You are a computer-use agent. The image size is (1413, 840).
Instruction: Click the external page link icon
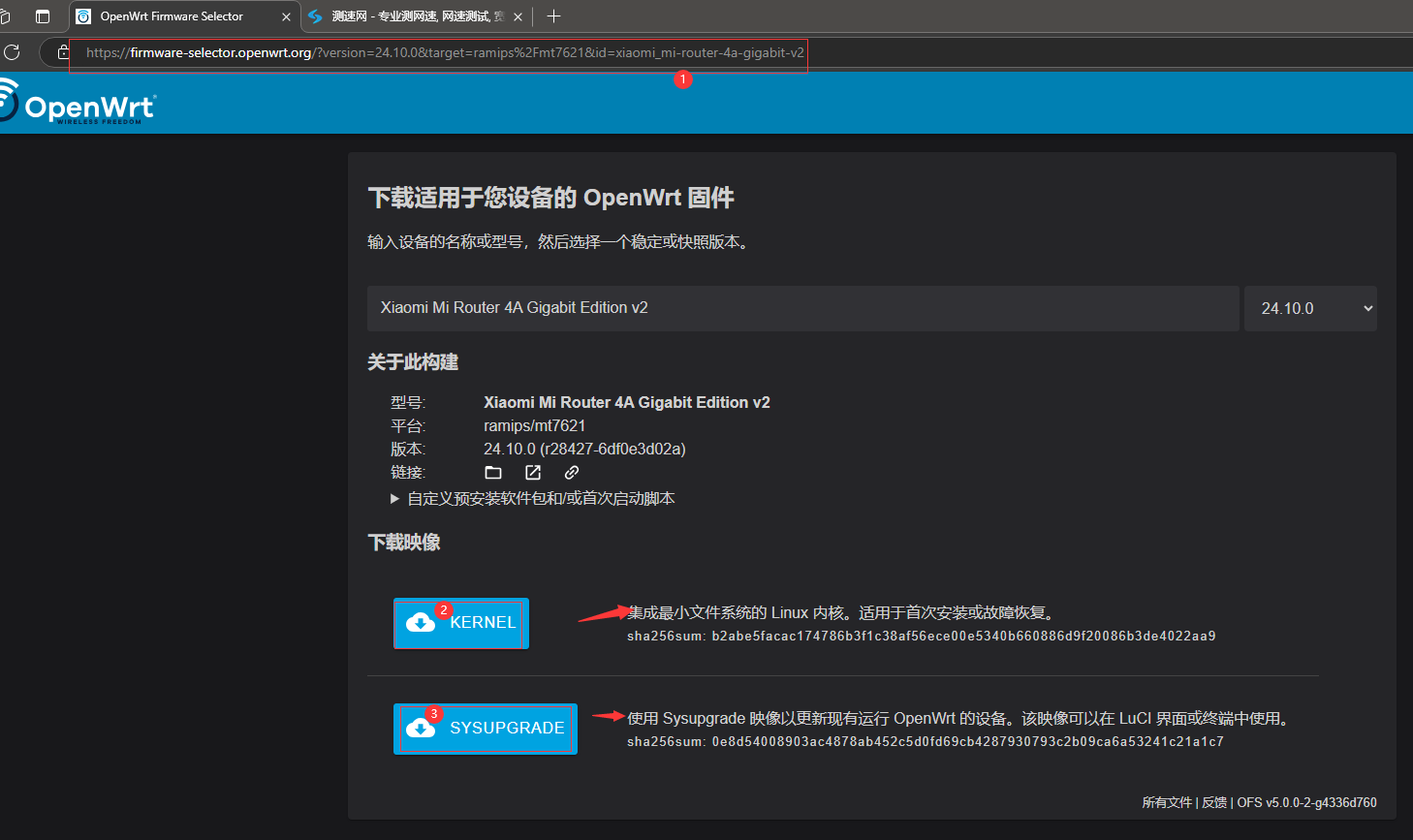pos(533,473)
